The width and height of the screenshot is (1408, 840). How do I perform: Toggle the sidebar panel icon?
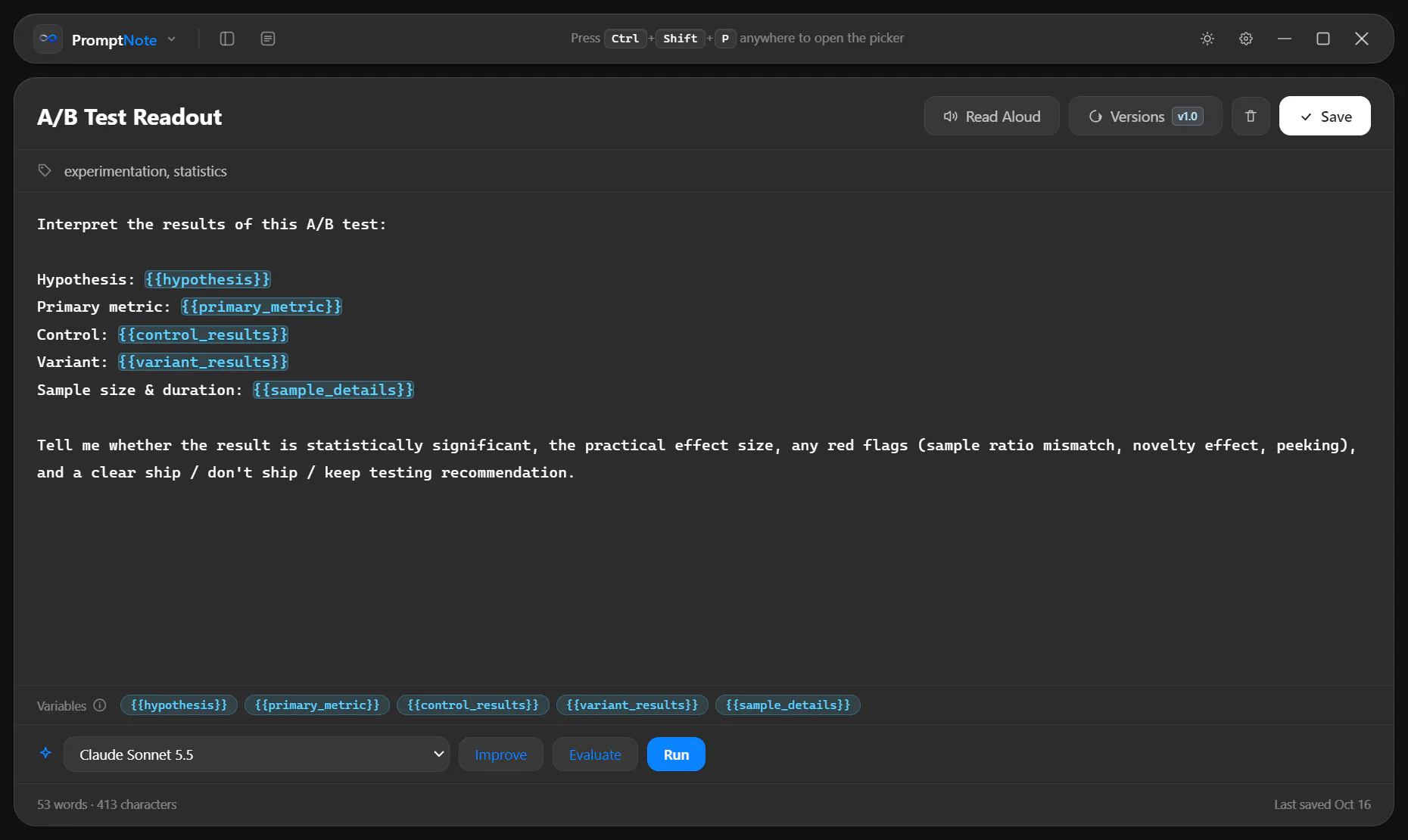[227, 39]
